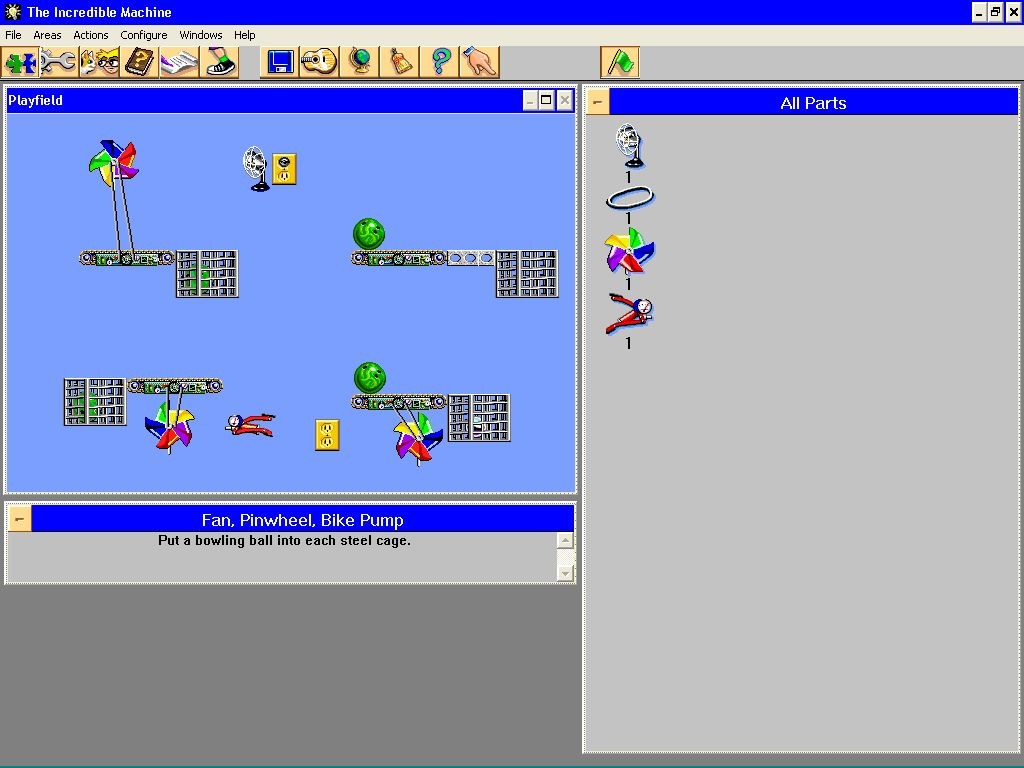The width and height of the screenshot is (1024, 768).
Task: Collapse the Fan, Pinwheel, Bike Pump panel
Action: pos(20,520)
